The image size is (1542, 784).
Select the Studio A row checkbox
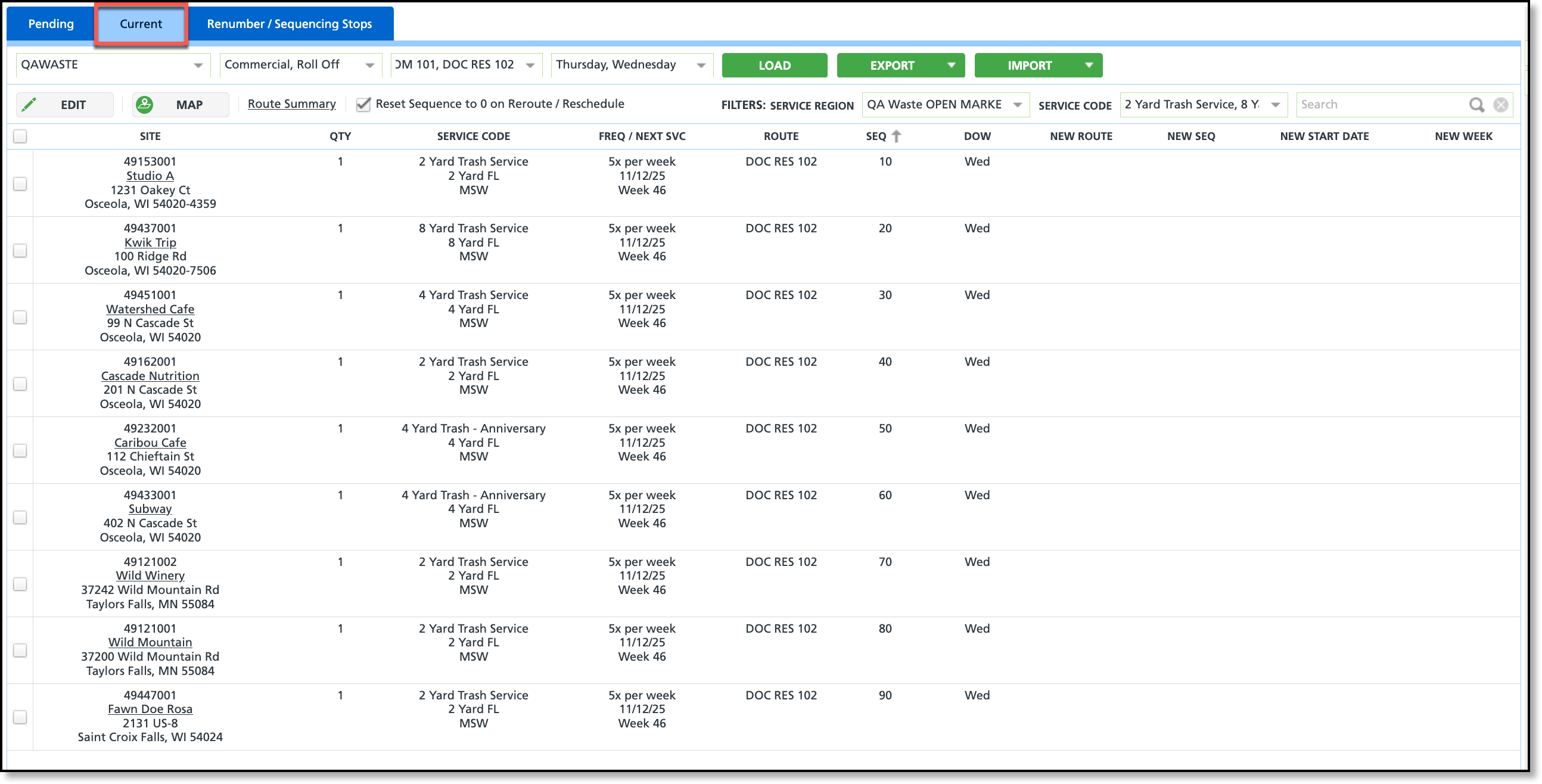point(20,183)
